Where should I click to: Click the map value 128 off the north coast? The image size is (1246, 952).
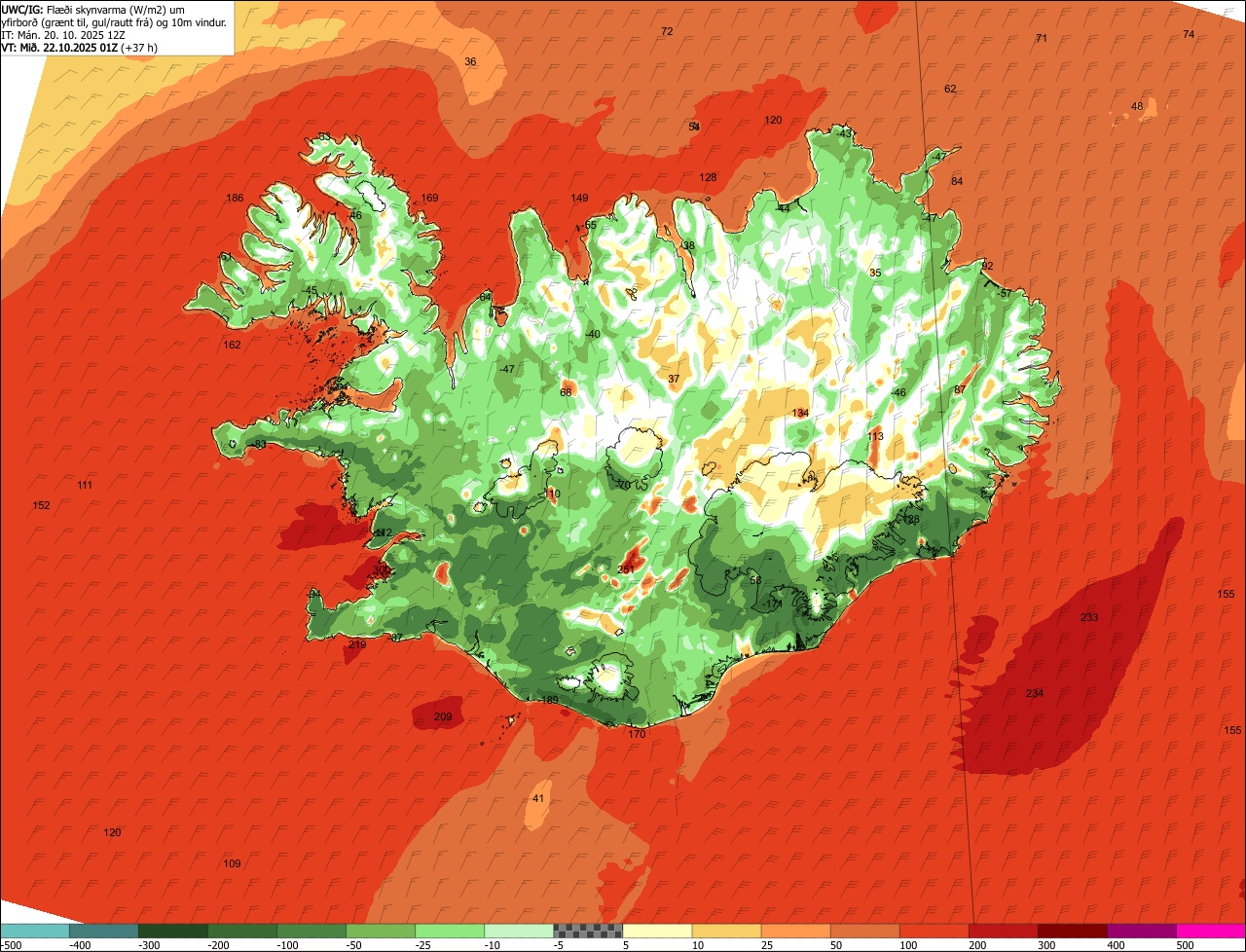click(x=708, y=178)
